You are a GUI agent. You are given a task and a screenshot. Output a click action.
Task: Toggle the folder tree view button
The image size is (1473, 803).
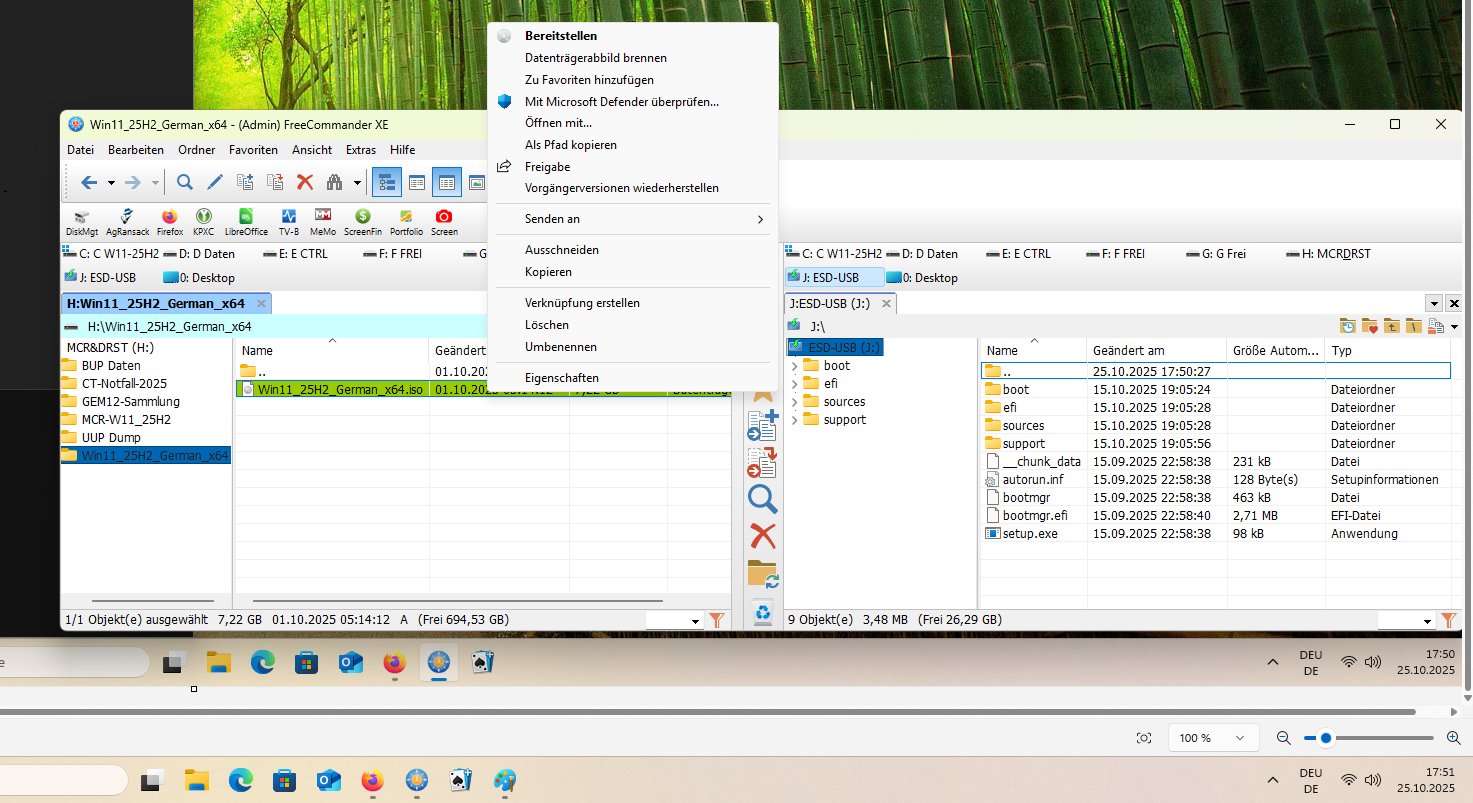(386, 182)
